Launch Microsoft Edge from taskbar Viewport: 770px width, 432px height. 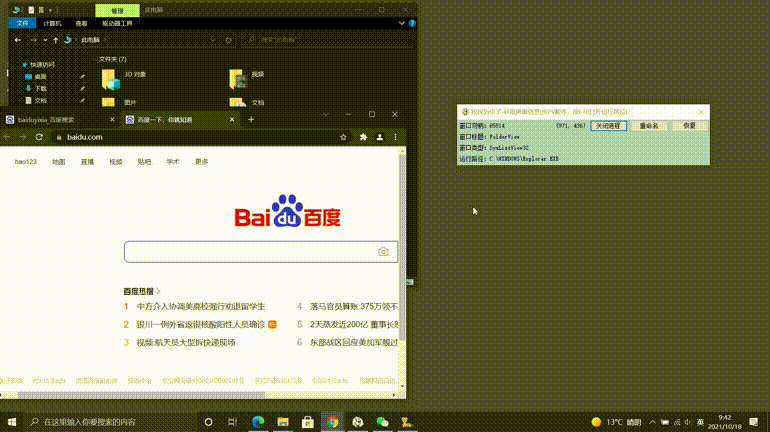pos(258,422)
